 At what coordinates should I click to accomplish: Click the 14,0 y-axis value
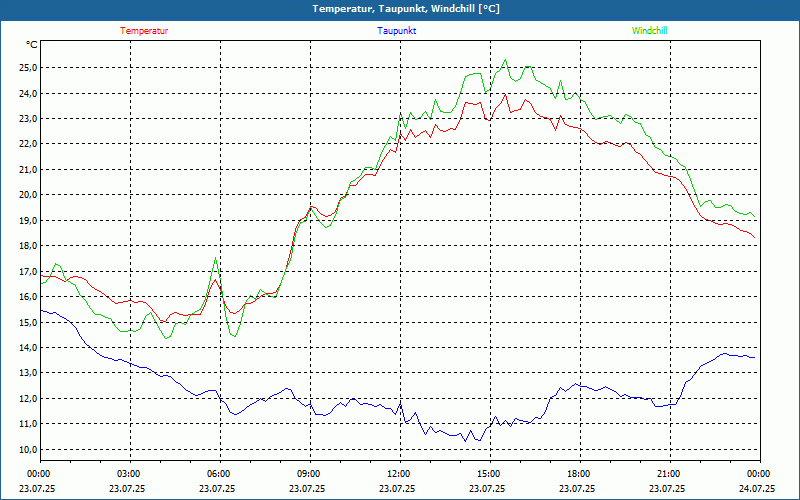(29, 347)
